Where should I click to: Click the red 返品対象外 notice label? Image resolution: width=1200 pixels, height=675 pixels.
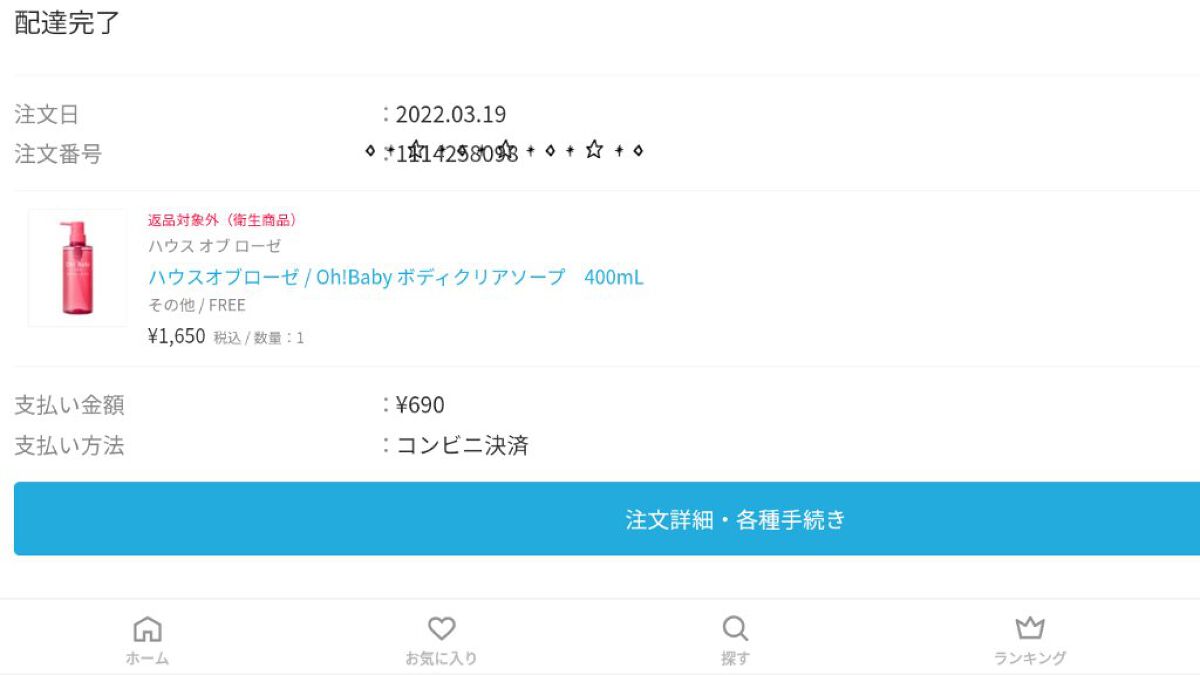[x=222, y=220]
